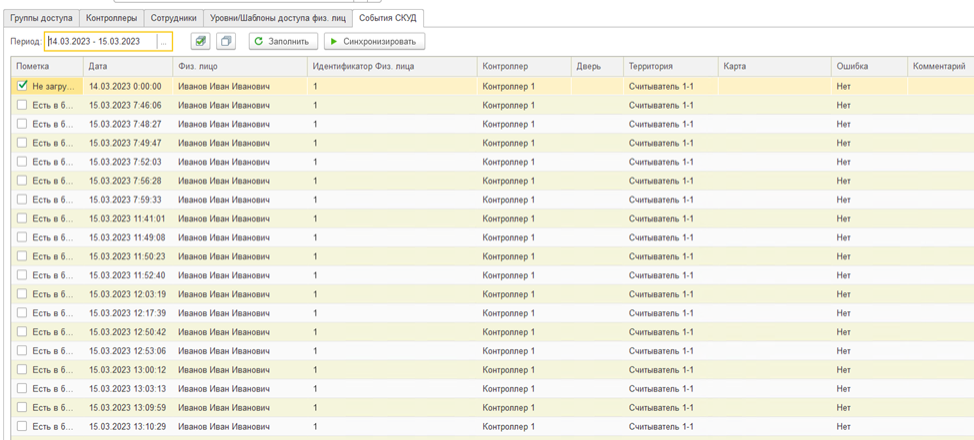Click Контроллер 1 in the 14.03.2023 row

[x=508, y=86]
